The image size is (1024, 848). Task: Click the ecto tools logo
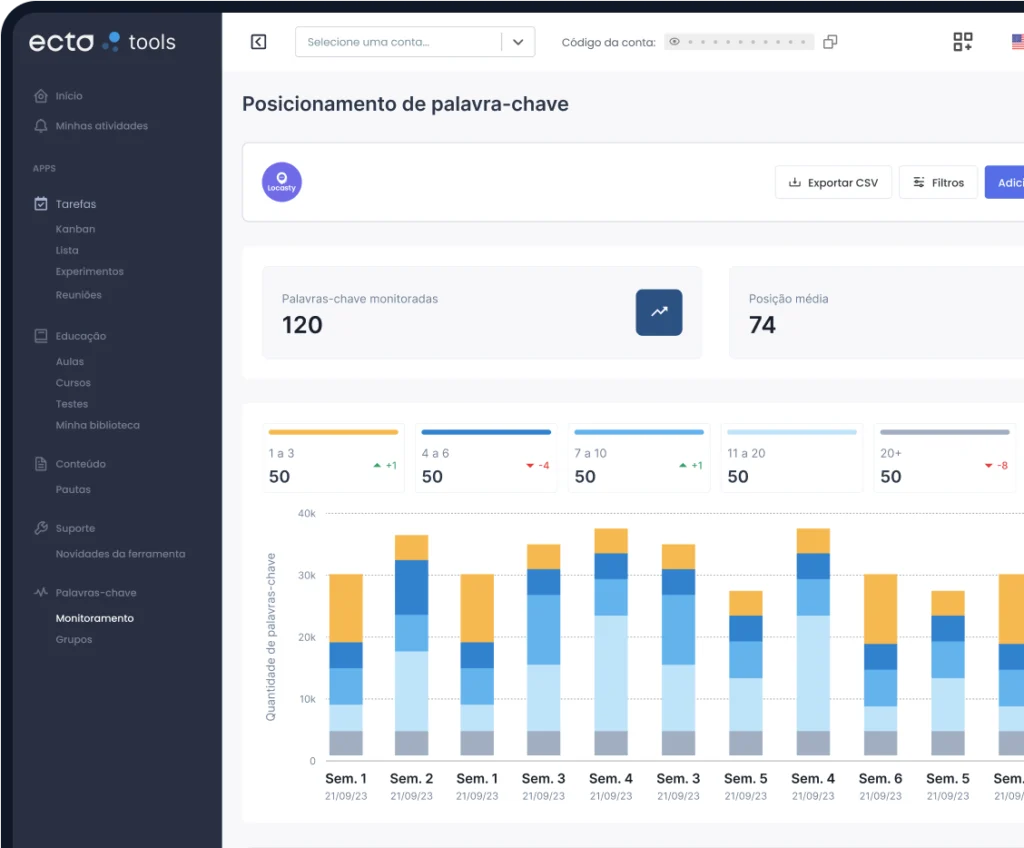click(x=103, y=42)
